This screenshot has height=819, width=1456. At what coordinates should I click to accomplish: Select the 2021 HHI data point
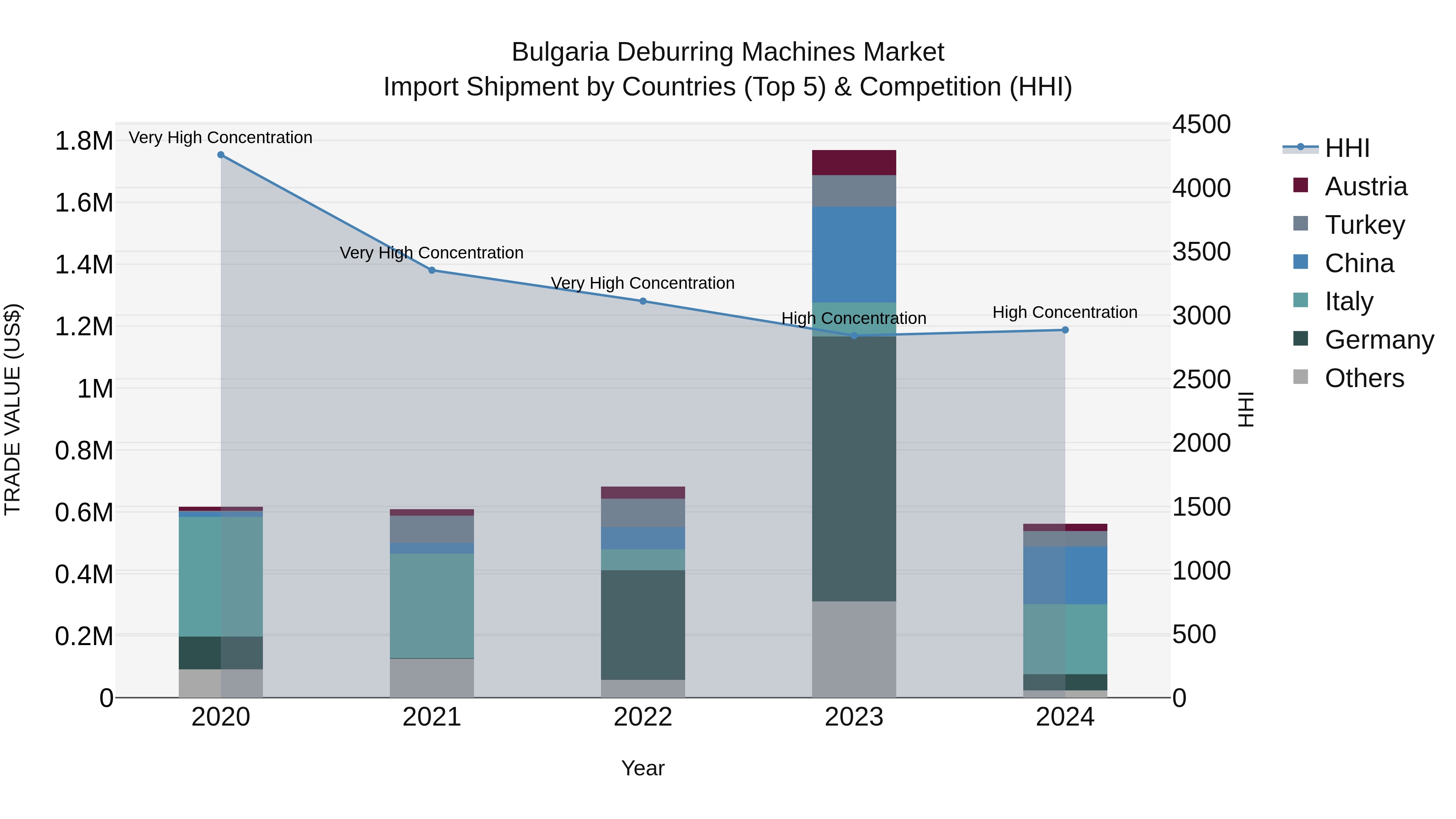432,270
